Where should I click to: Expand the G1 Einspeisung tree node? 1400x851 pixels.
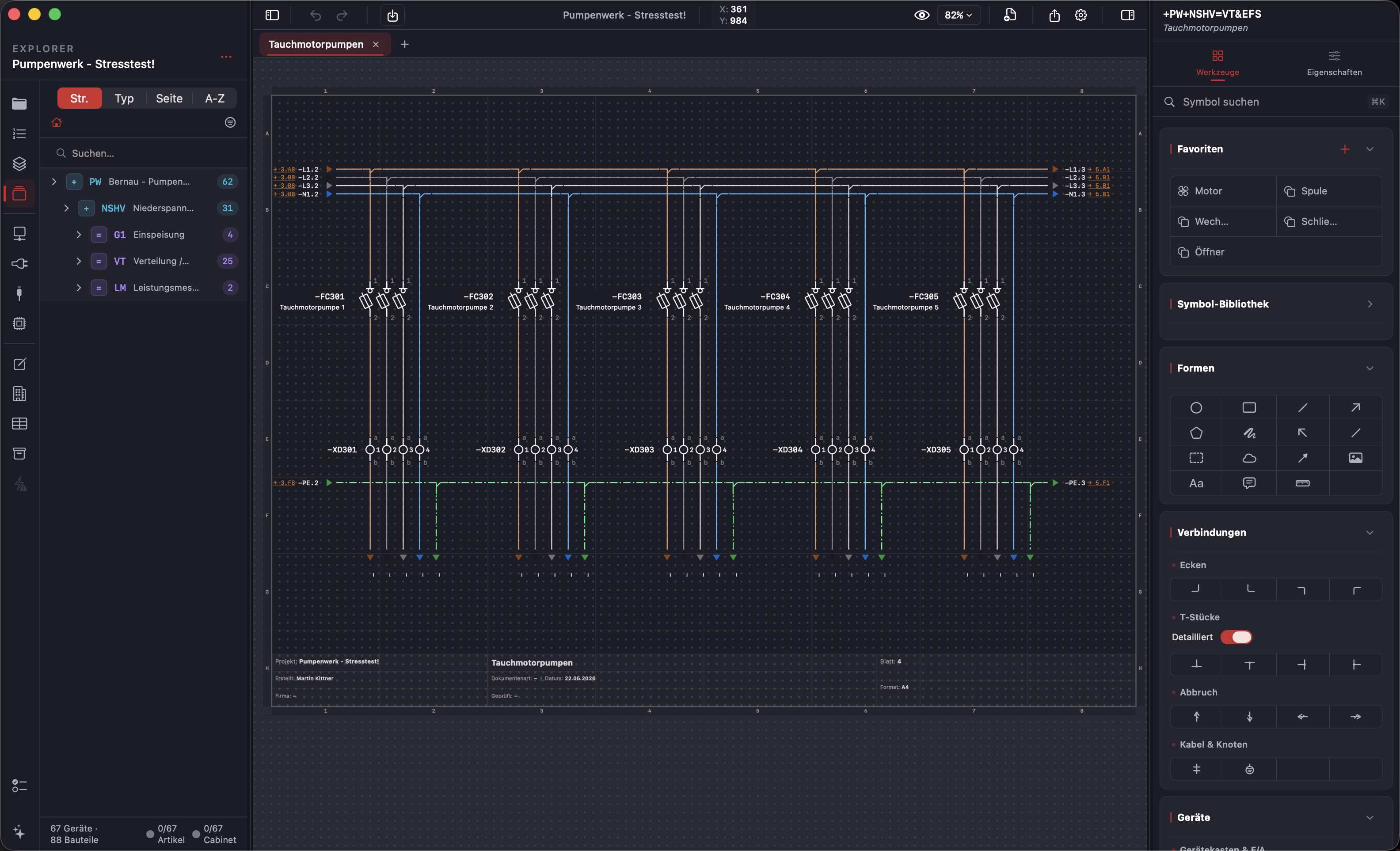(x=78, y=235)
